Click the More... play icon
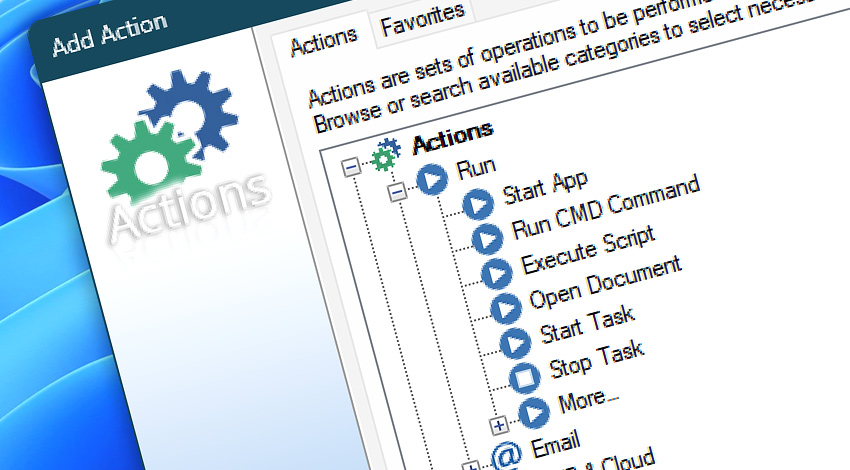The width and height of the screenshot is (850, 470). click(534, 413)
